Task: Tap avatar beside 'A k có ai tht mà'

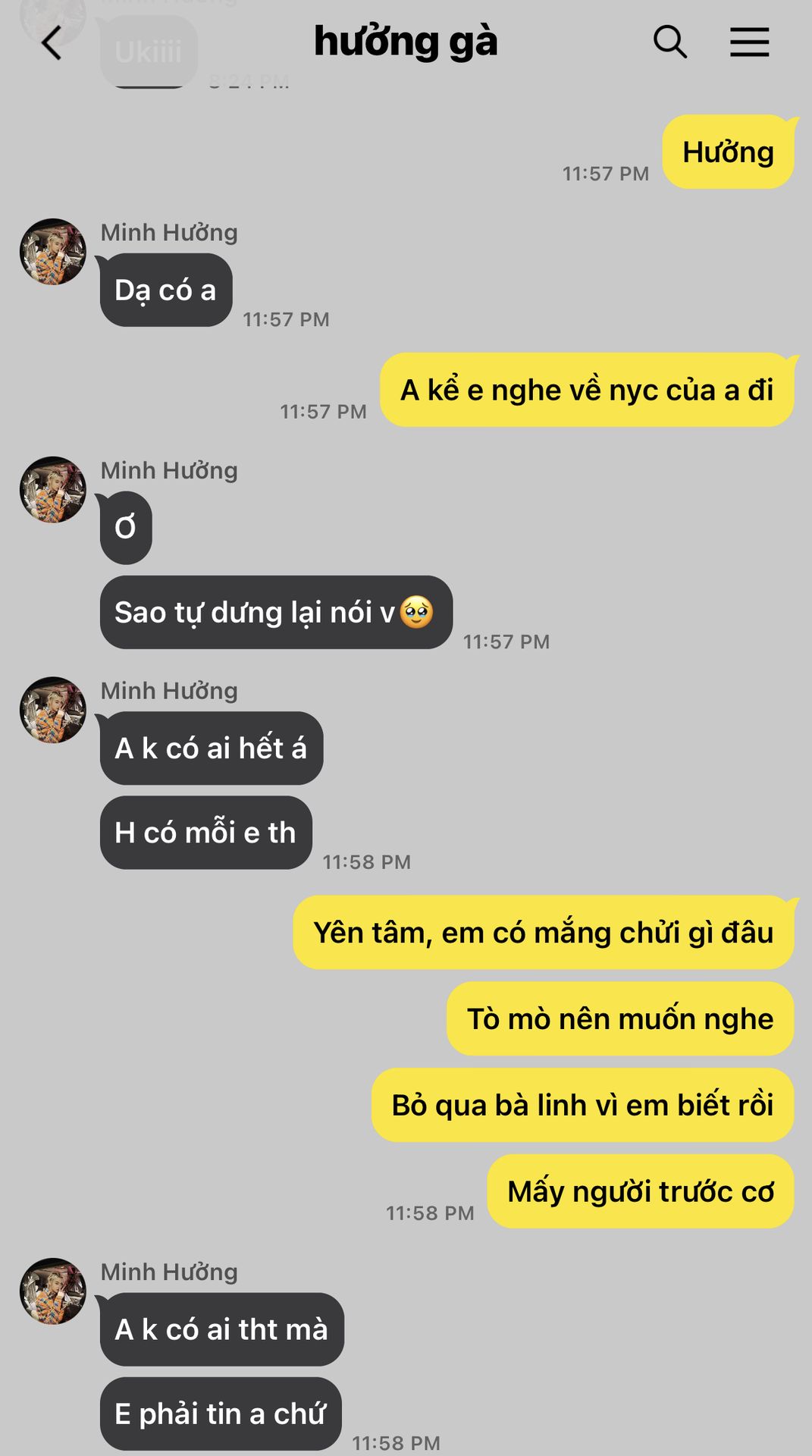Action: [53, 1291]
